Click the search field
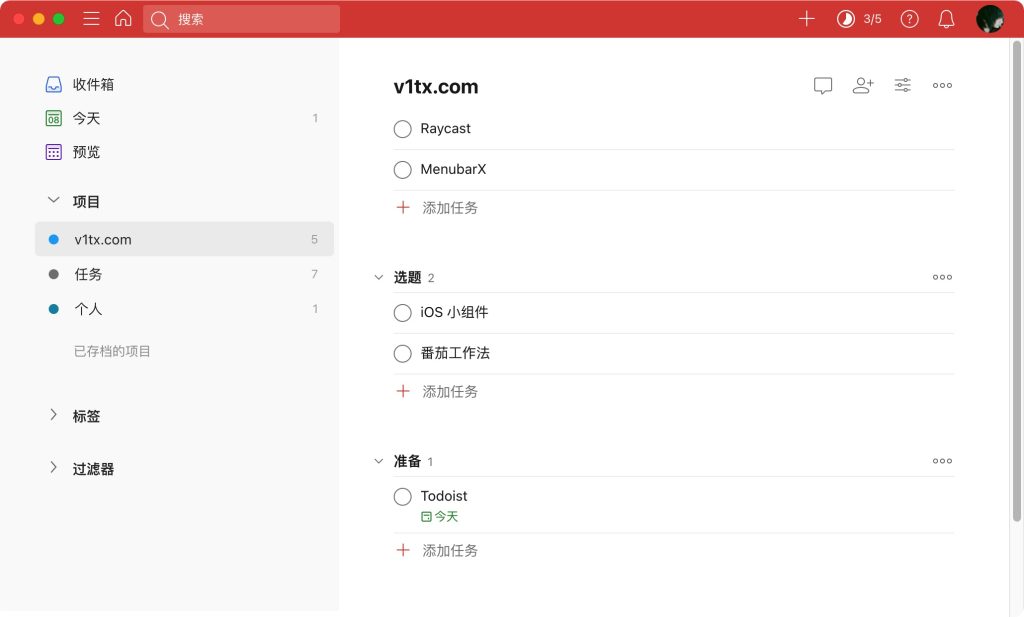The height and width of the screenshot is (617, 1024). point(241,19)
